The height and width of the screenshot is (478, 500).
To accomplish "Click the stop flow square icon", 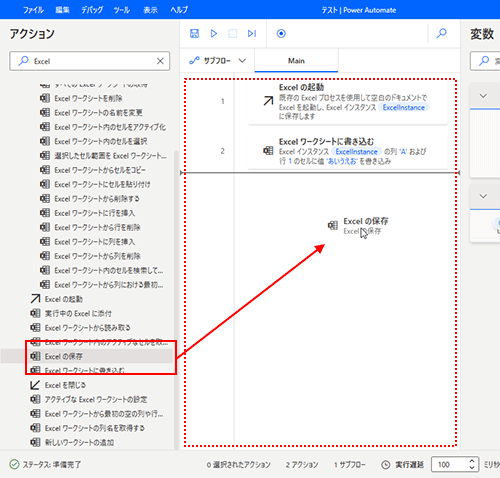I will pyautogui.click(x=233, y=33).
